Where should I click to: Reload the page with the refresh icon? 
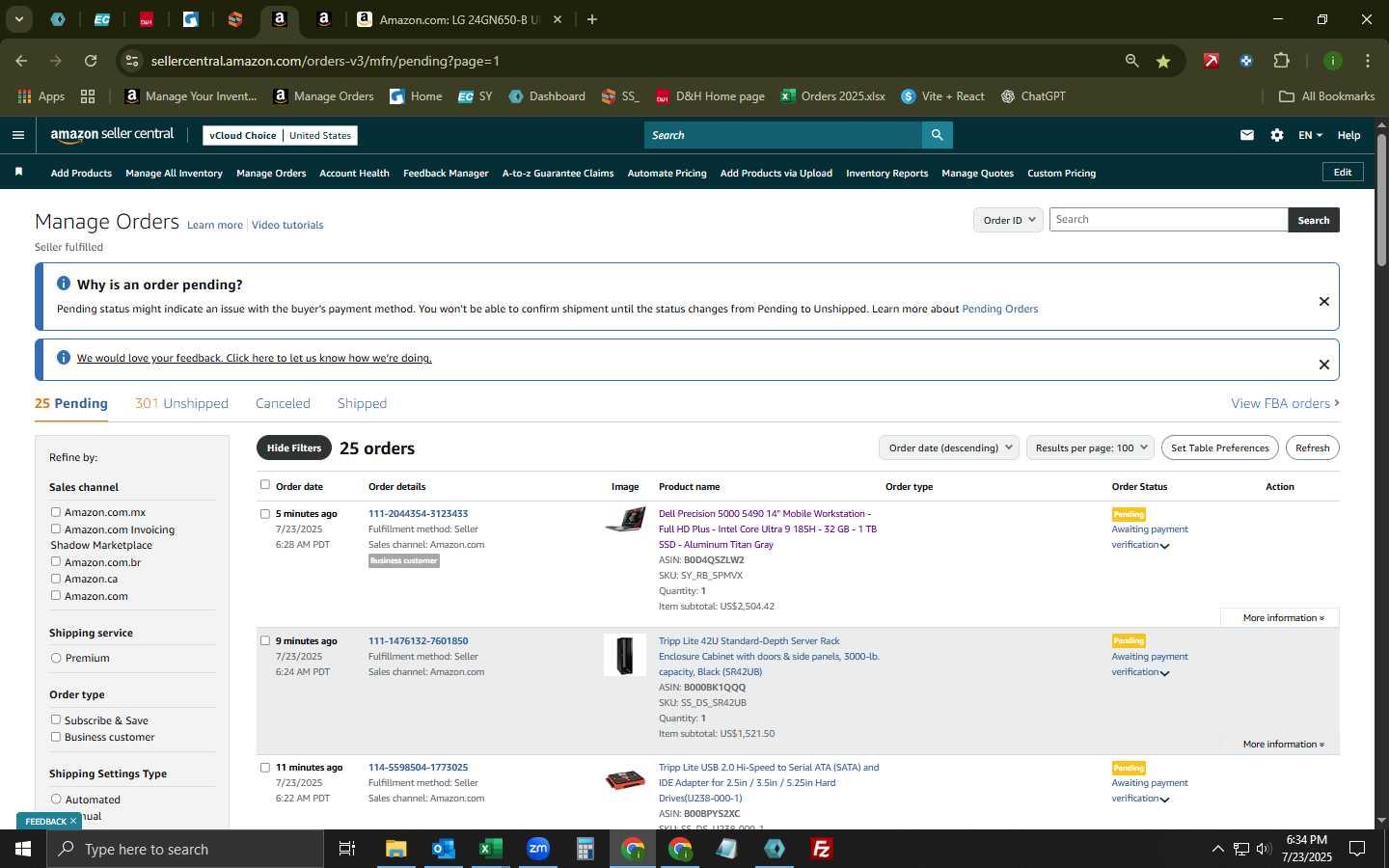(91, 61)
